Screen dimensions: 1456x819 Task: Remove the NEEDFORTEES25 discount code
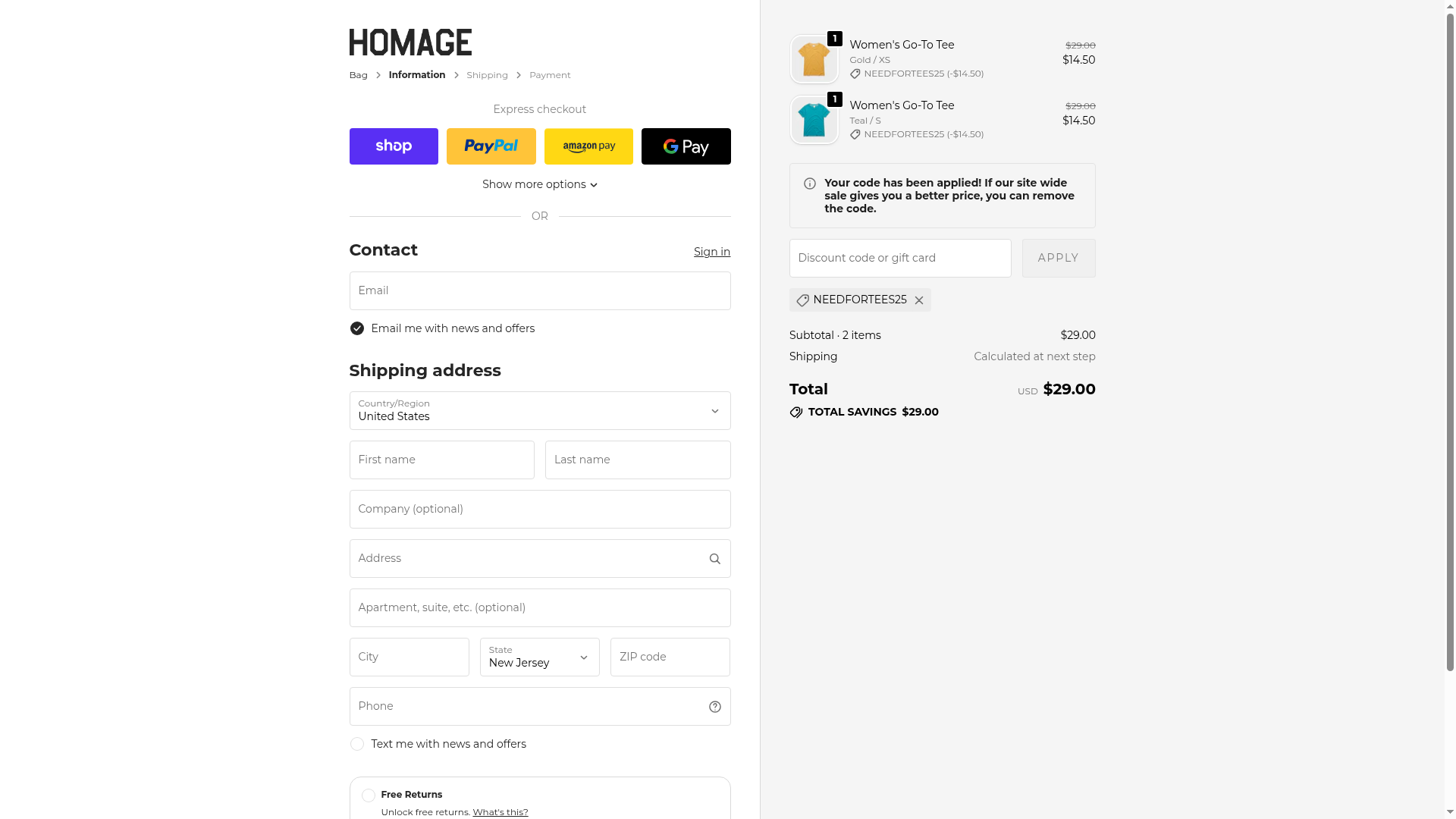[919, 300]
